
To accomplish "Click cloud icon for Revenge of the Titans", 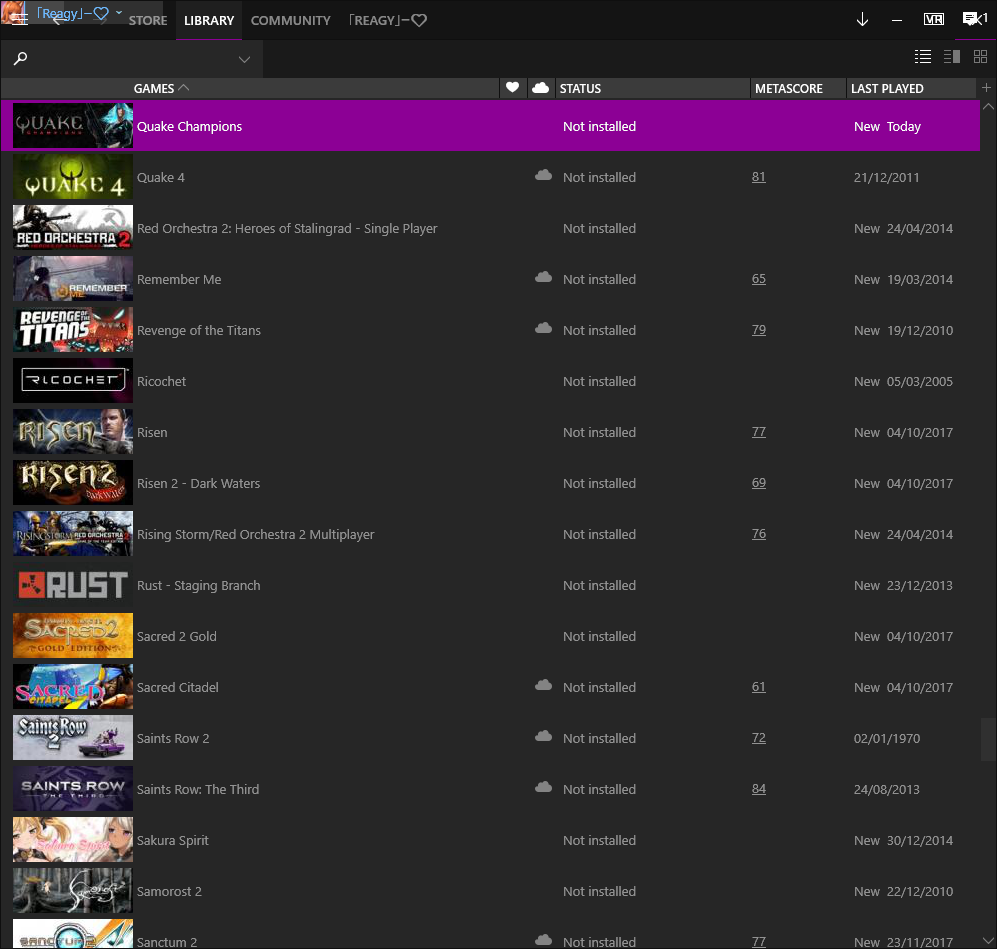I will coord(543,328).
